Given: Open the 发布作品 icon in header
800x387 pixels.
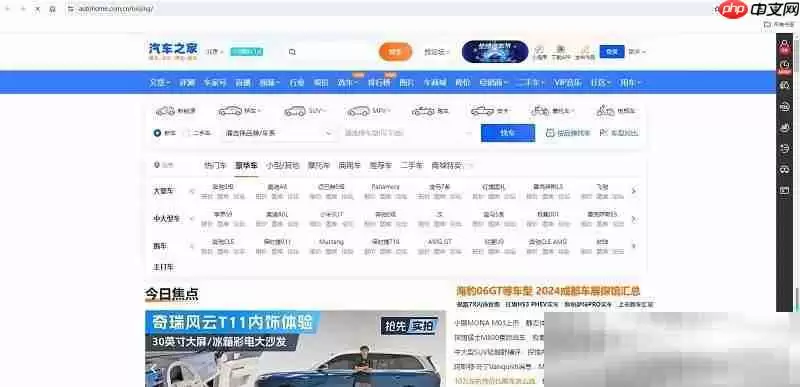Looking at the screenshot, I should 585,49.
